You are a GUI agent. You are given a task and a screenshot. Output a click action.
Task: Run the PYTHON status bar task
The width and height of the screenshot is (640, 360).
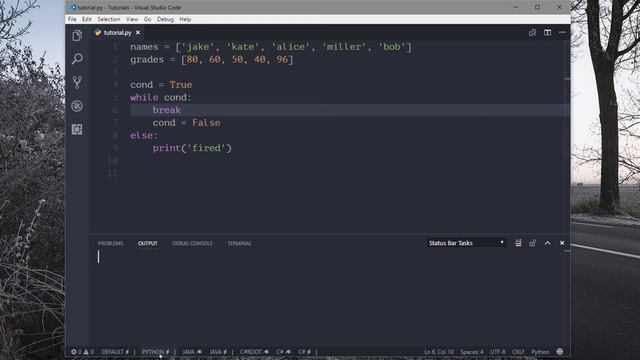156,352
